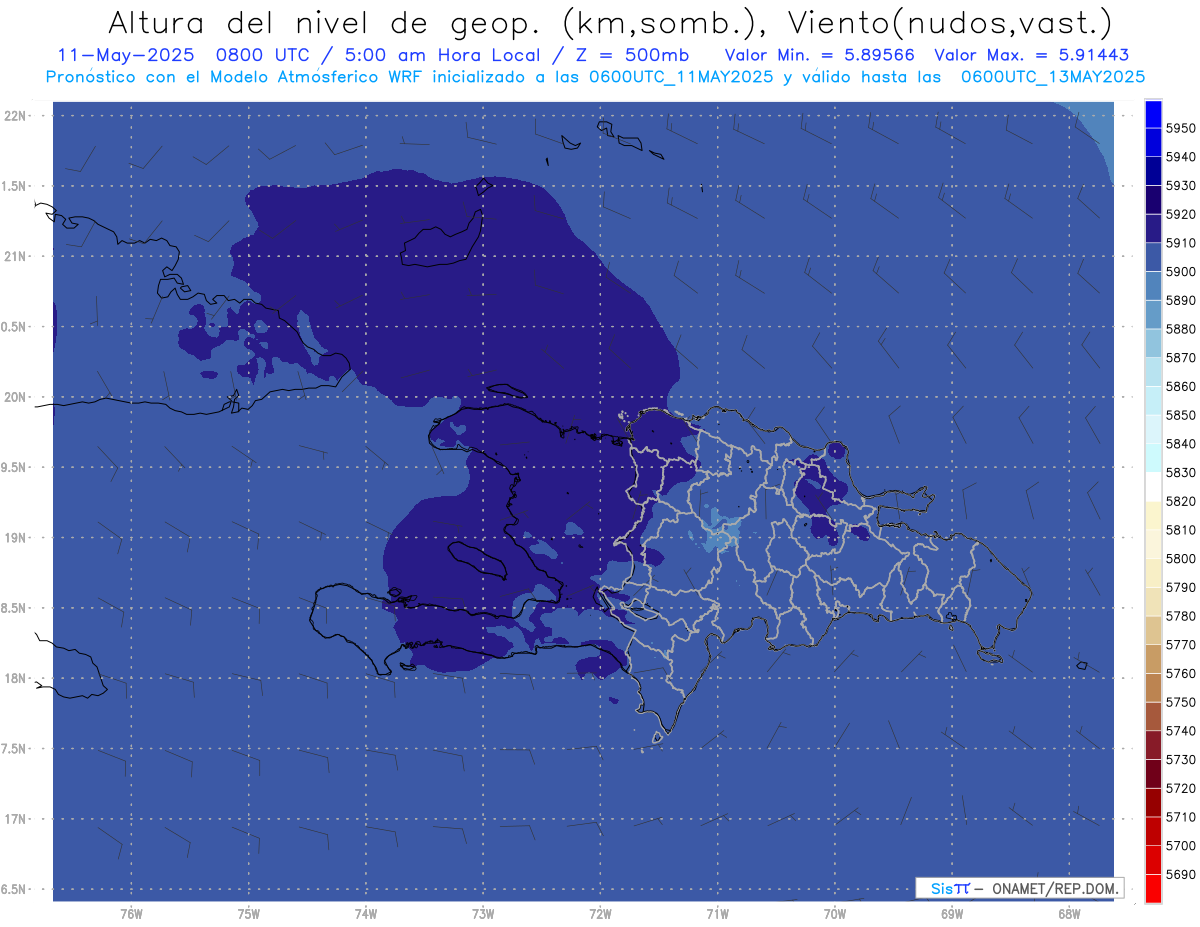Click the "73W" longitude label
The width and height of the screenshot is (1200, 927).
coord(483,914)
